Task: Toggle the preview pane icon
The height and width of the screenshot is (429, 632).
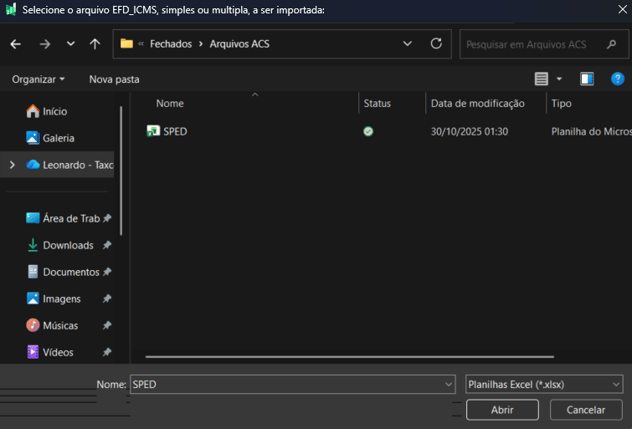Action: click(x=587, y=79)
